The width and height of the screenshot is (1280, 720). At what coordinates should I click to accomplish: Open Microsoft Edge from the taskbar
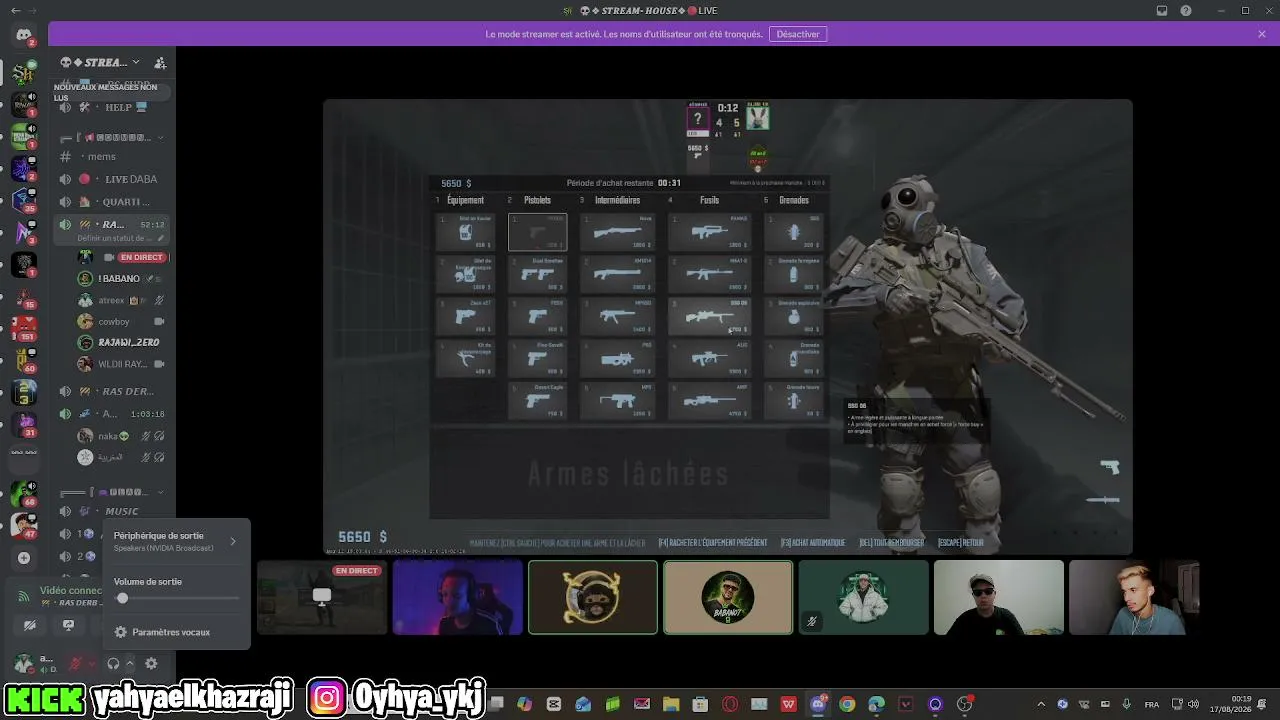pyautogui.click(x=877, y=704)
